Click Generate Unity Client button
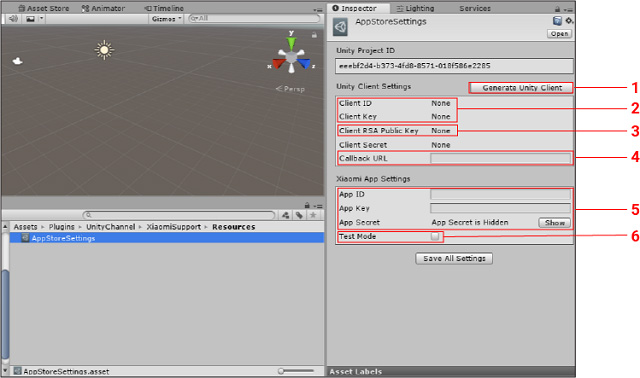 pyautogui.click(x=521, y=88)
